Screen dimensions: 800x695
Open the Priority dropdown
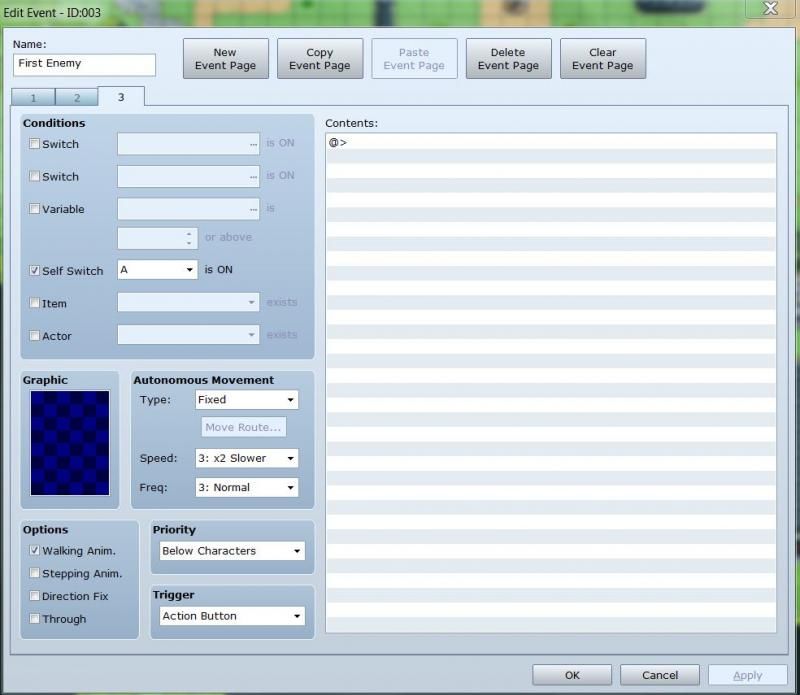(232, 551)
